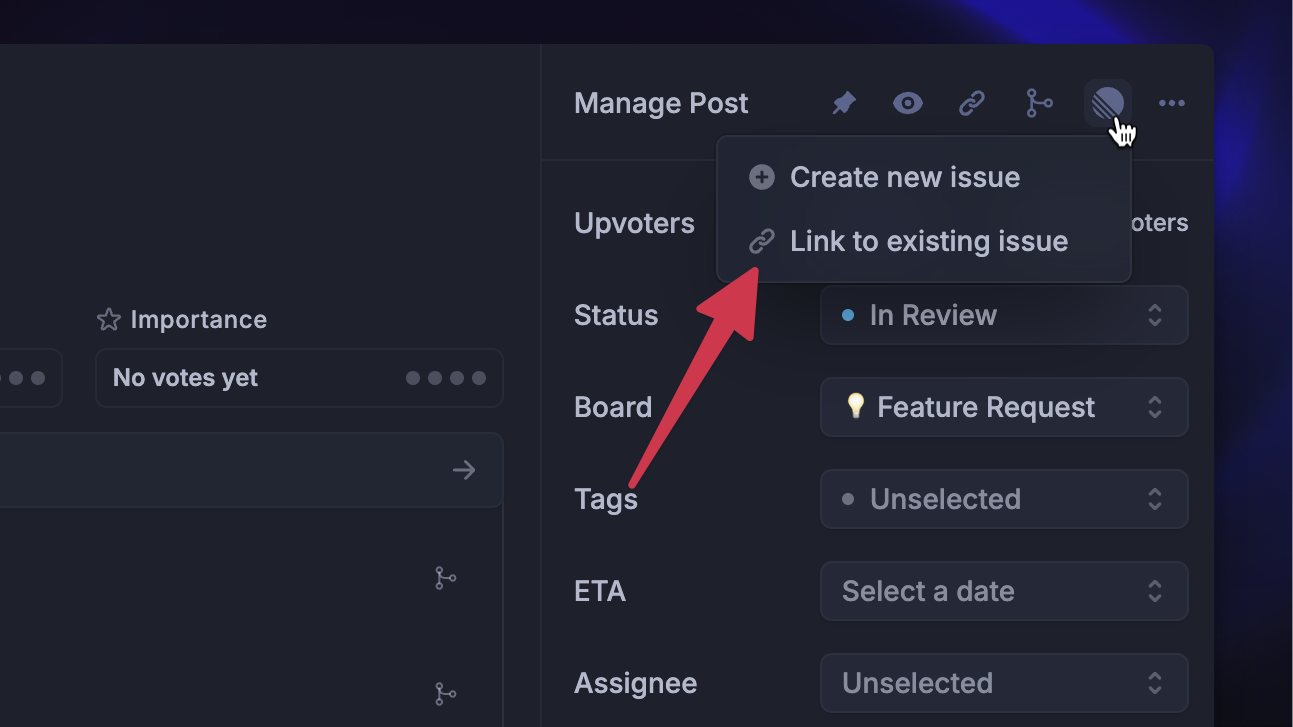Viewport: 1293px width, 727px height.
Task: Select the branch icon in the left panel
Action: tap(444, 578)
